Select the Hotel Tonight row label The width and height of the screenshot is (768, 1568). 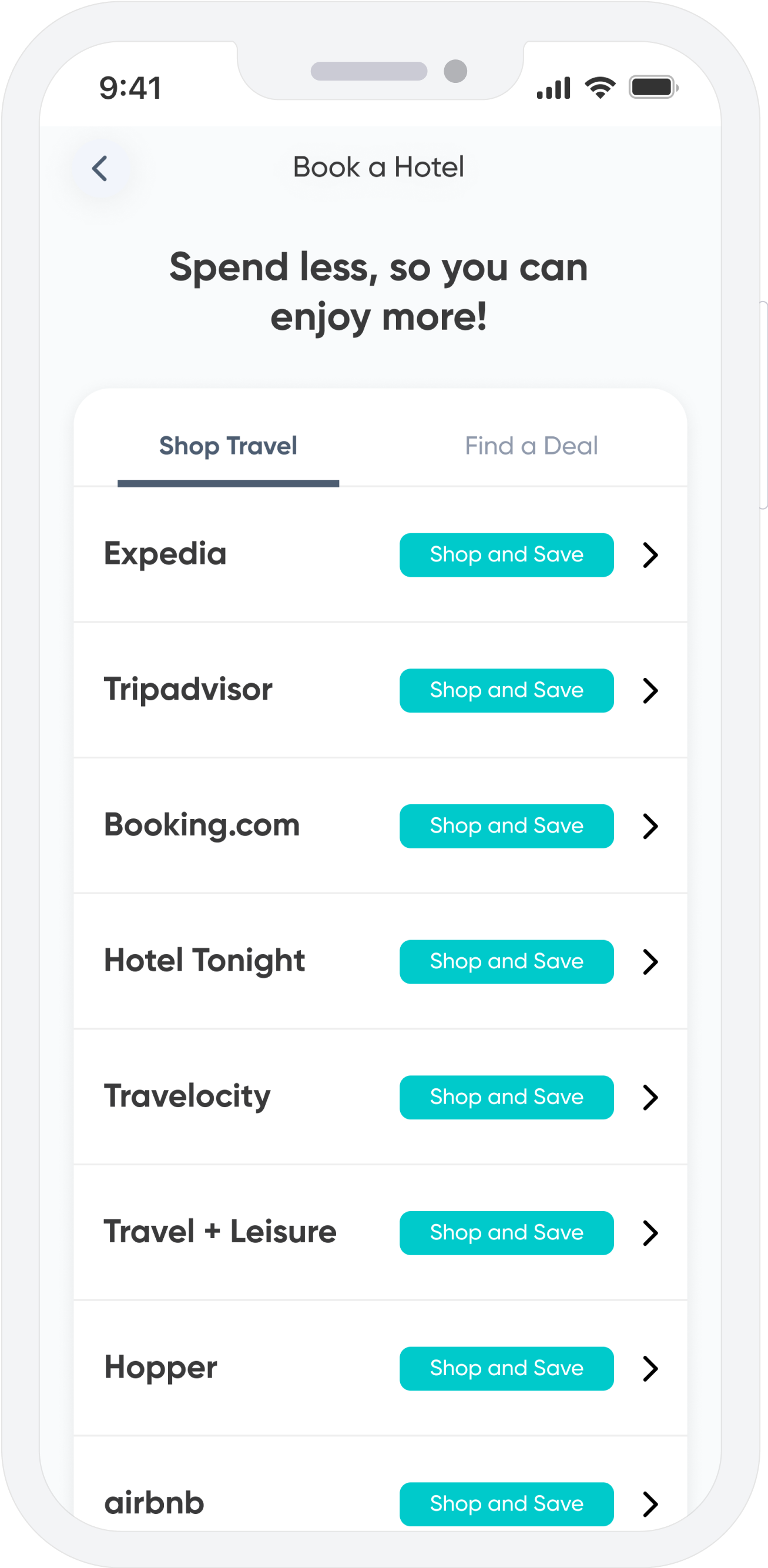click(204, 961)
